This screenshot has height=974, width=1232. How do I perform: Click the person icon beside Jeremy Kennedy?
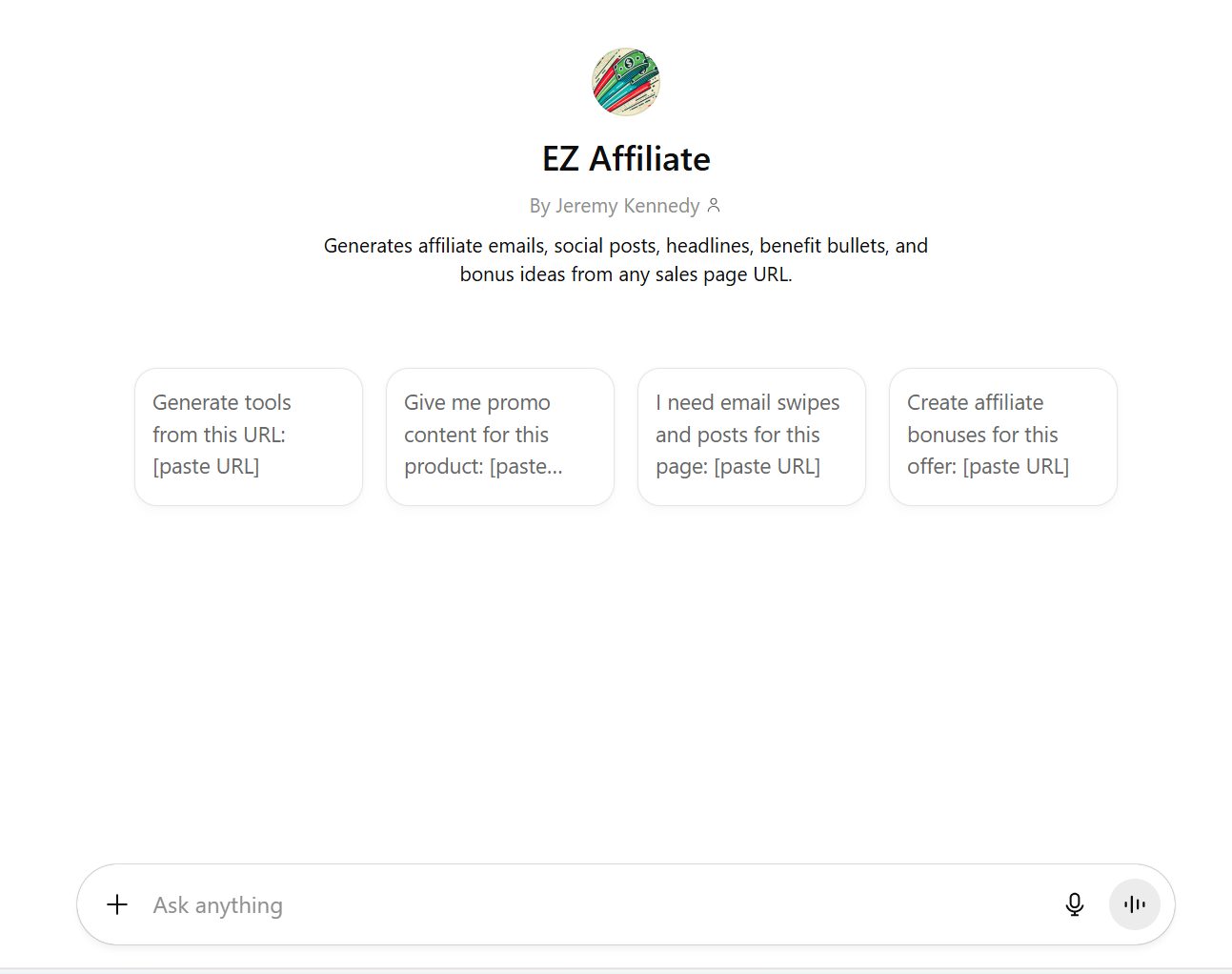[x=714, y=205]
